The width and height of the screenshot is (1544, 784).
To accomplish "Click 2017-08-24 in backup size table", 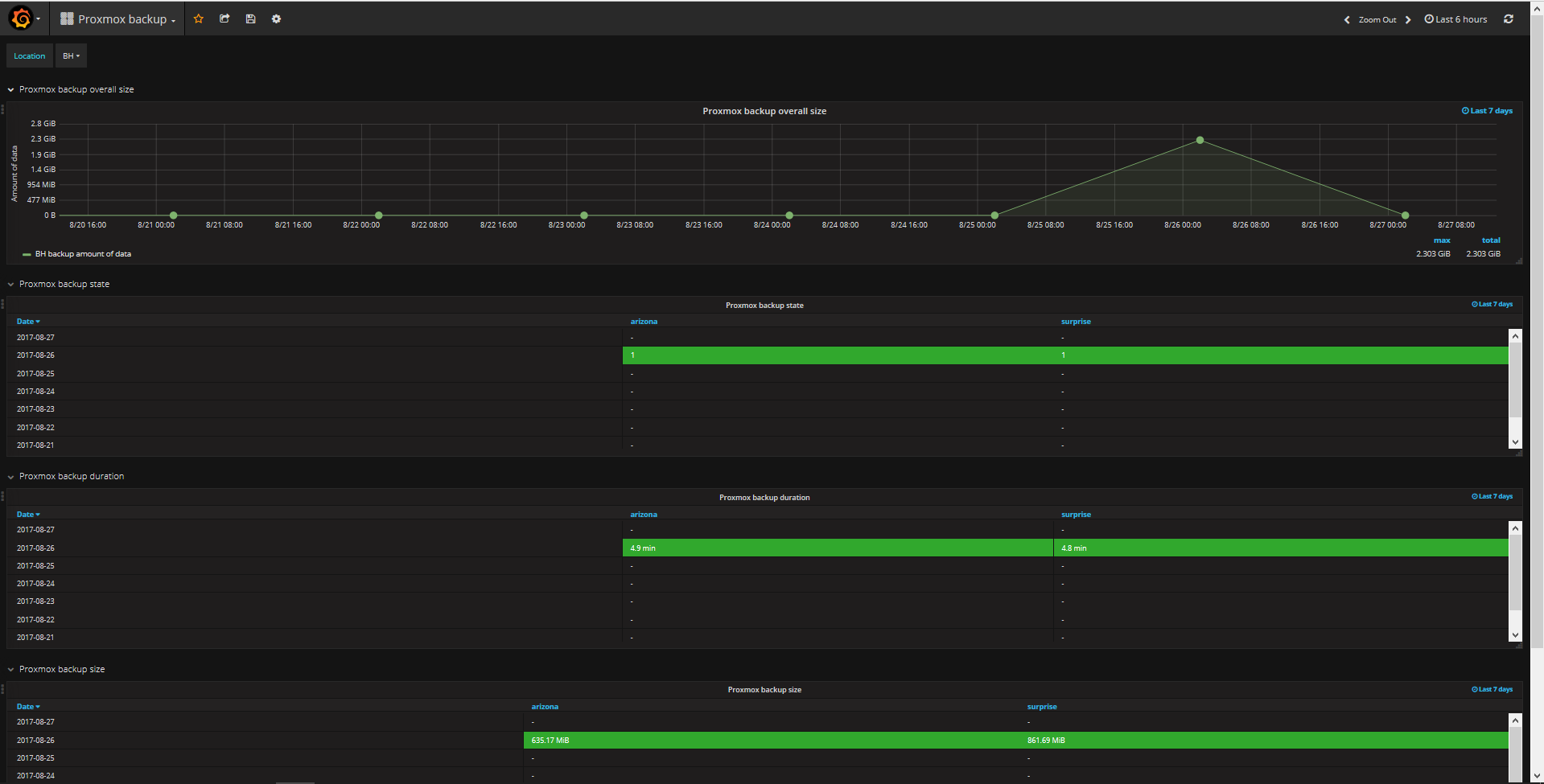I will coord(35,776).
